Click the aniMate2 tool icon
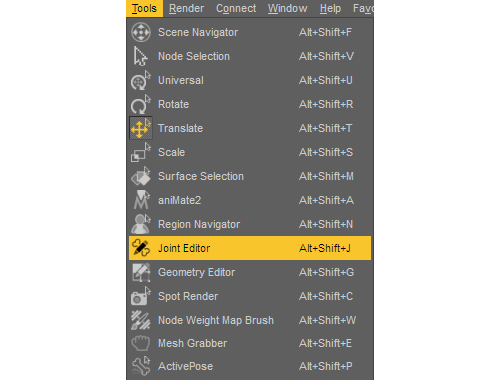 tap(141, 200)
